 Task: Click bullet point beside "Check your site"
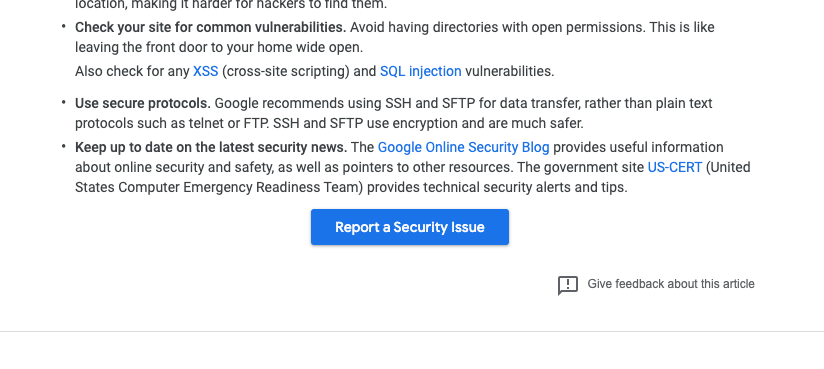pos(64,26)
